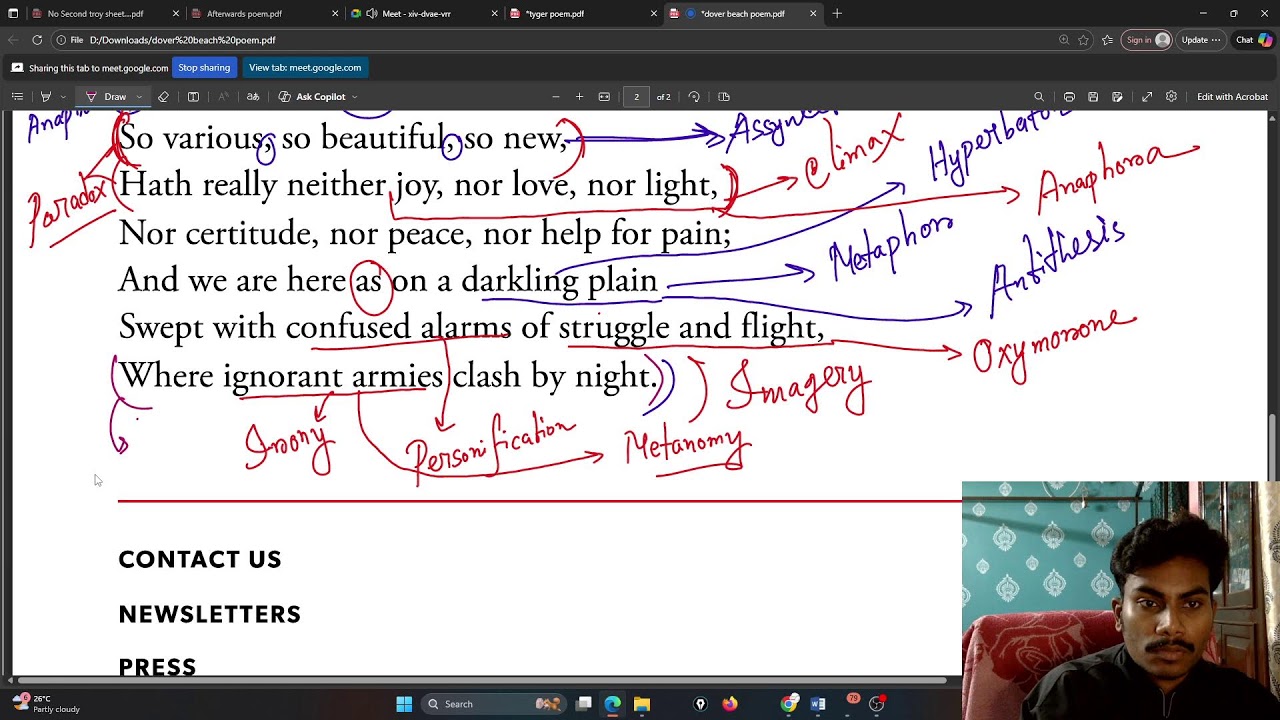The height and width of the screenshot is (720, 1280).
Task: Select the Highlight tool in PDF toolbar
Action: point(45,97)
